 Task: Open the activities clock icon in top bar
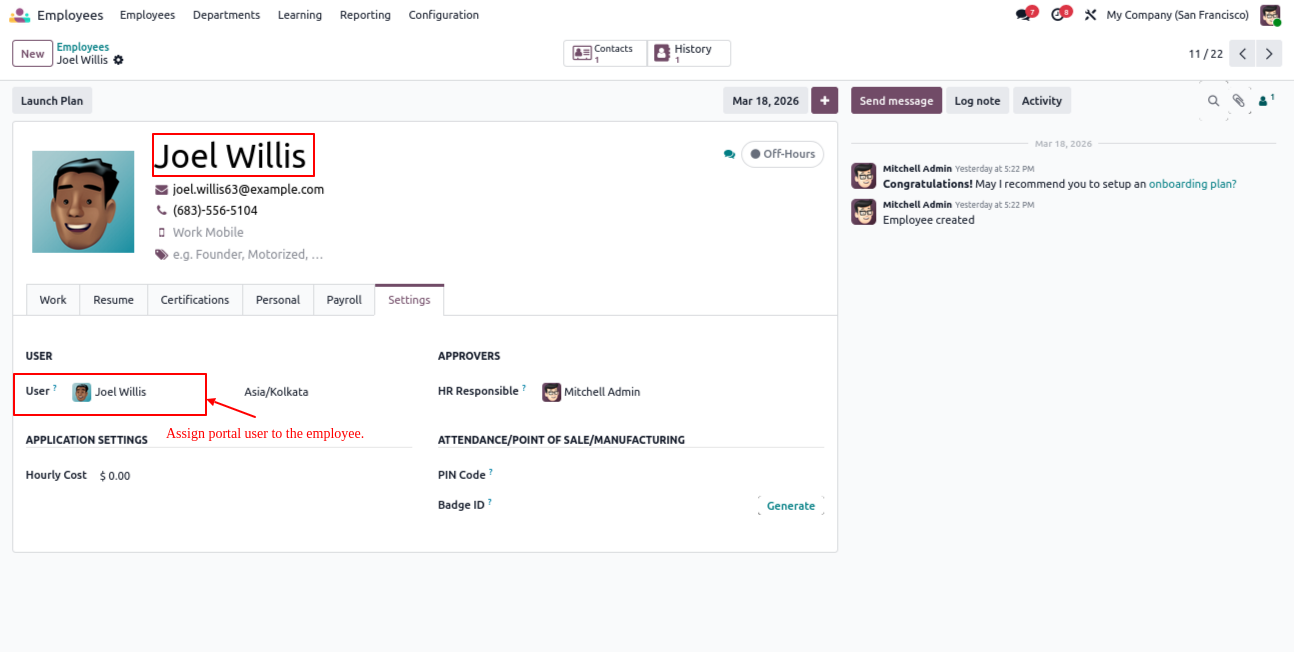[1058, 15]
